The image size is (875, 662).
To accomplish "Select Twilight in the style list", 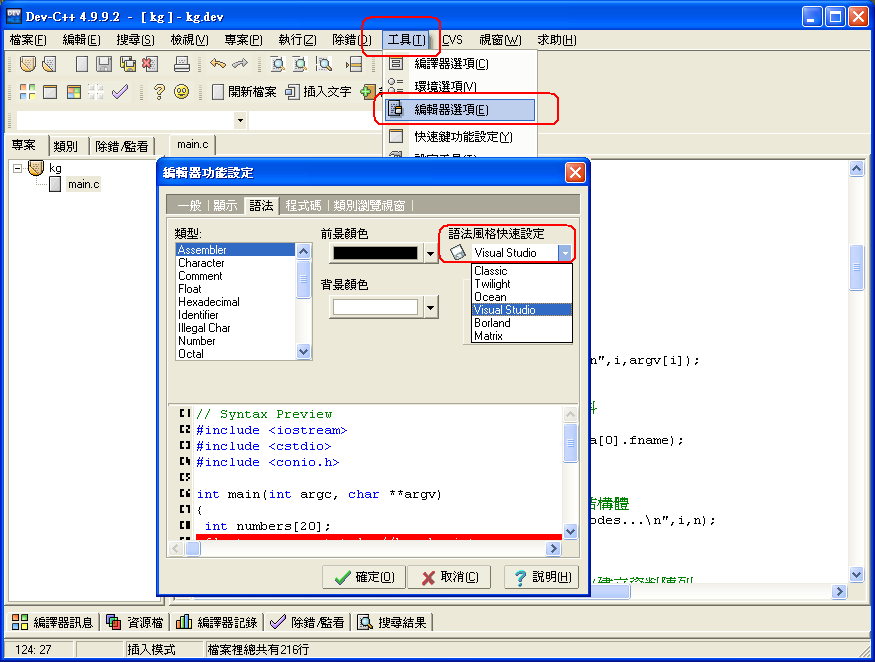I will point(522,284).
